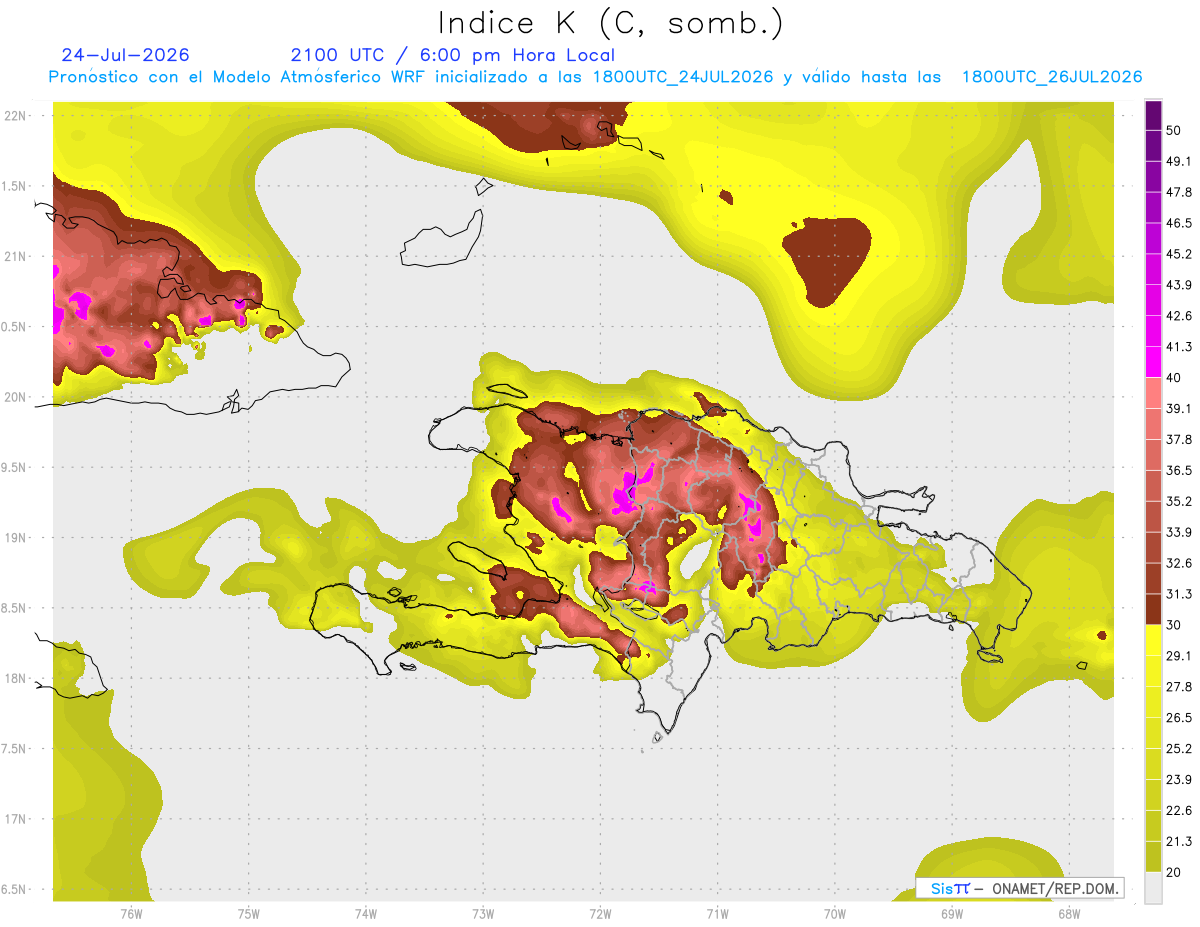Click the "9.5N" latitude axis label
The height and width of the screenshot is (927, 1200).
[x=14, y=467]
